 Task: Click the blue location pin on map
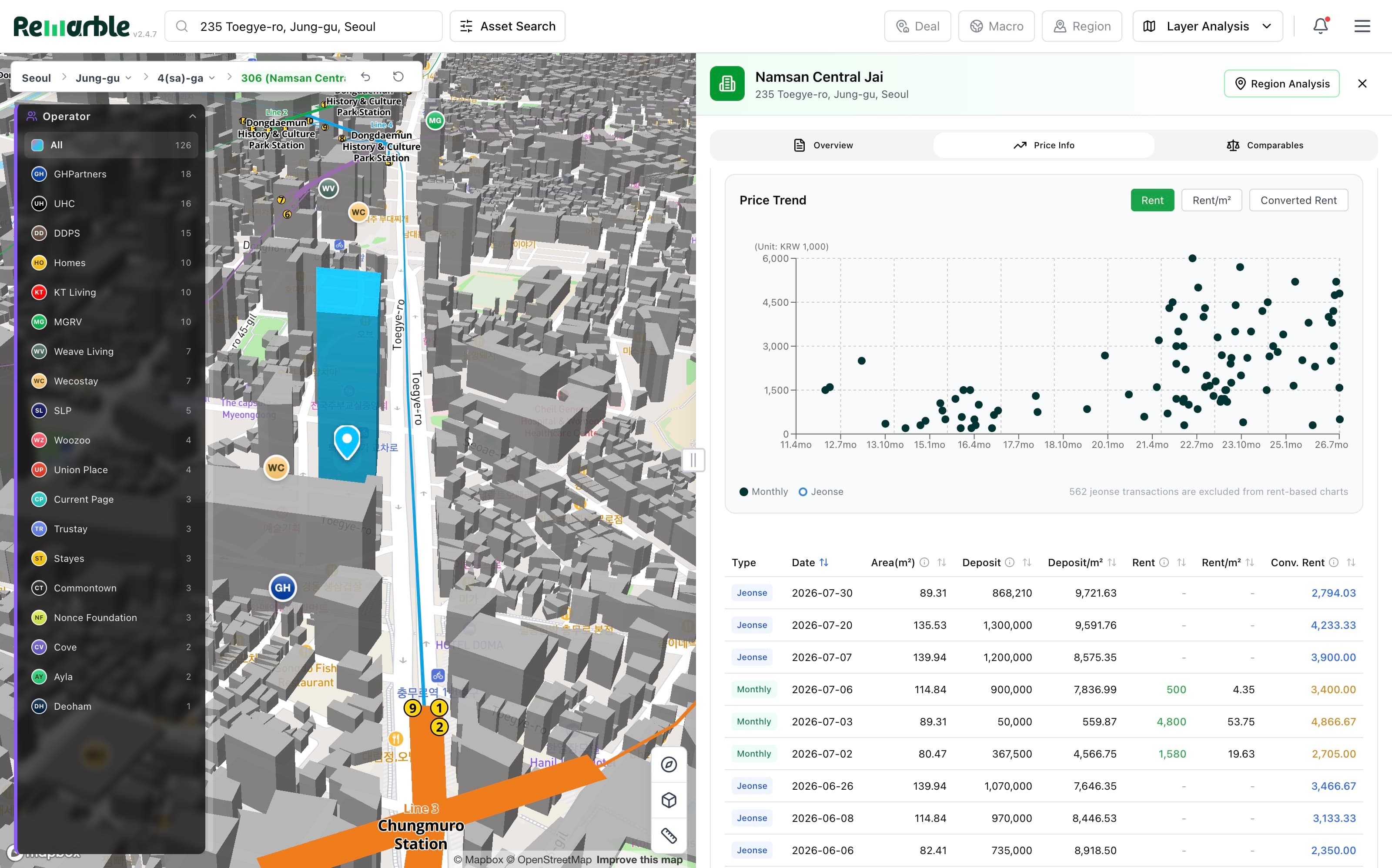(347, 442)
